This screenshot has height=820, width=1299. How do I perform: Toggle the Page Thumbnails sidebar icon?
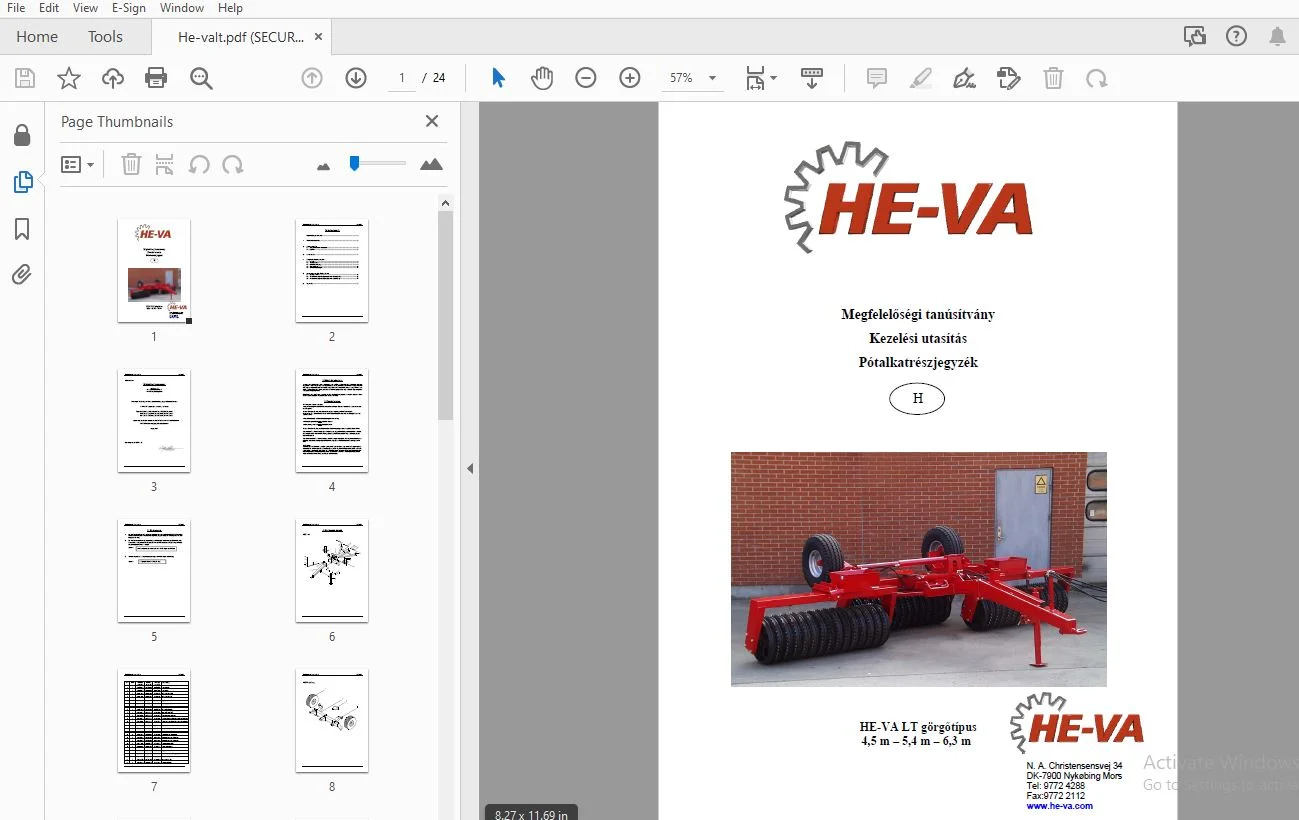(x=22, y=182)
